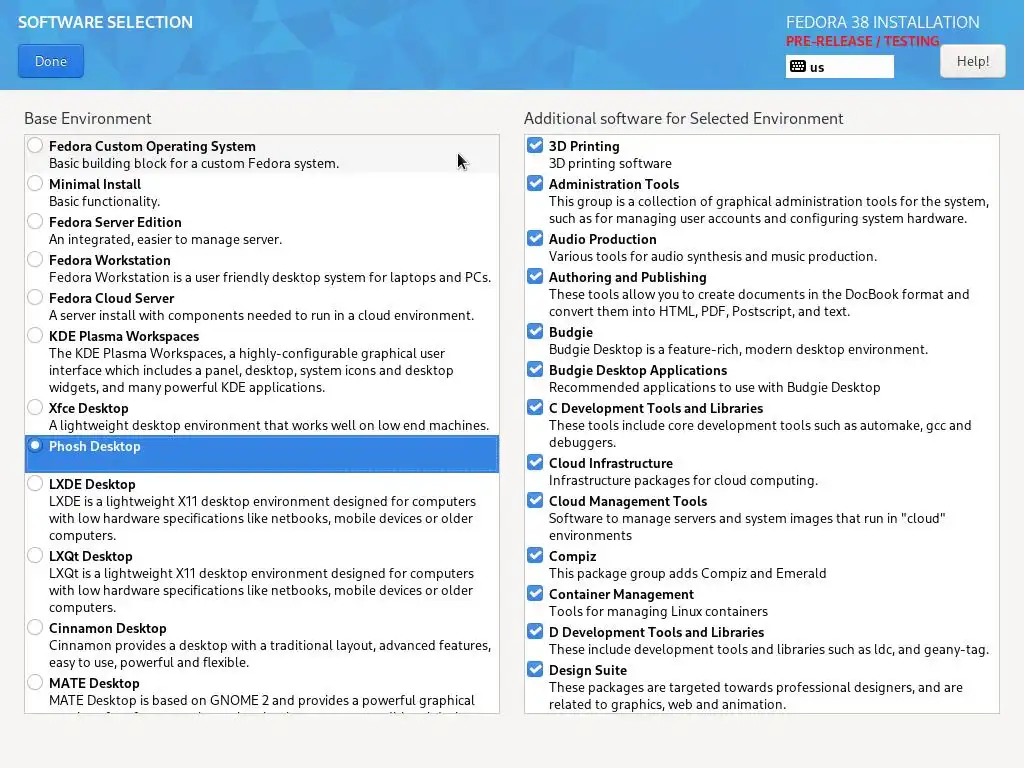Viewport: 1024px width, 768px height.
Task: Uncheck the Compiz checkbox
Action: point(535,554)
